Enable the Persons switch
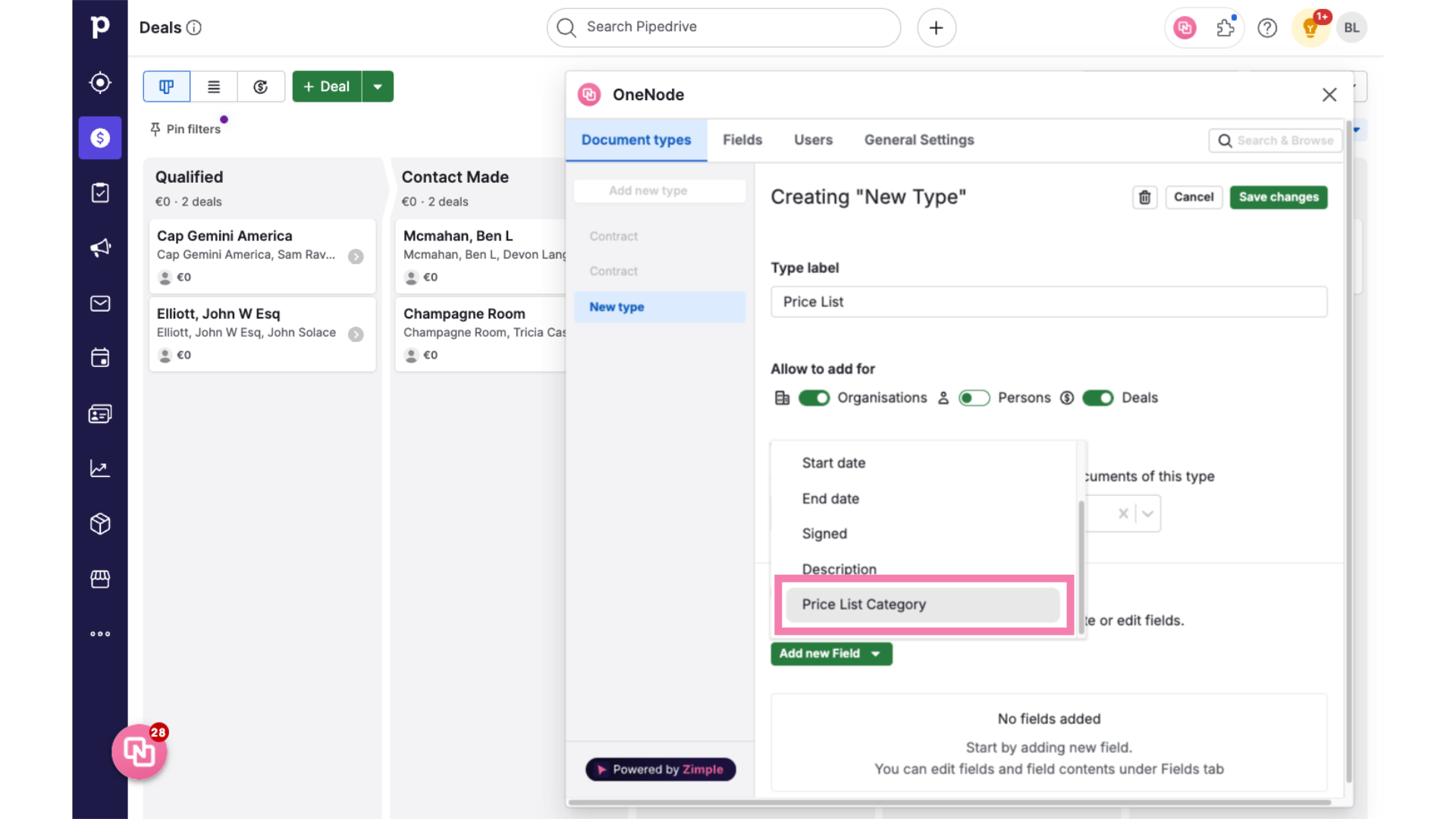The height and width of the screenshot is (819, 1456). 974,398
